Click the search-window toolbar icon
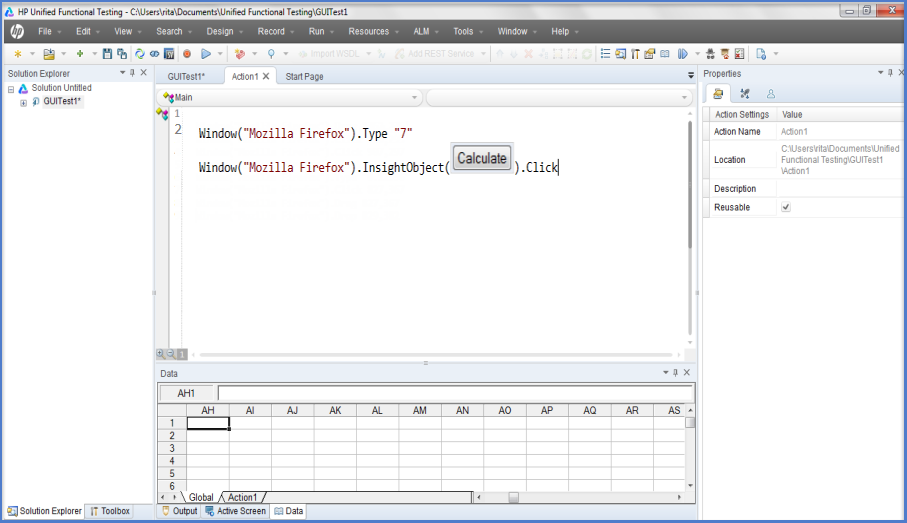This screenshot has height=523, width=907. (620, 54)
